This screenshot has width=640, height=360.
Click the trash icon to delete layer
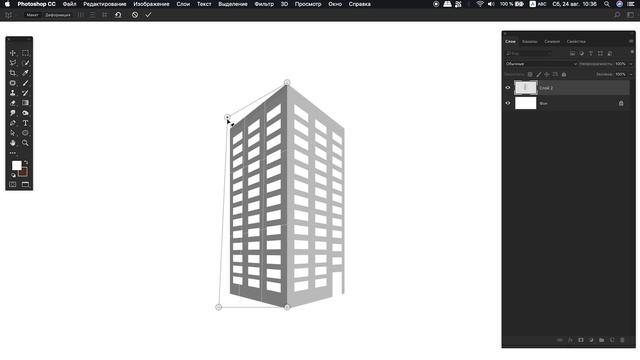click(x=622, y=340)
